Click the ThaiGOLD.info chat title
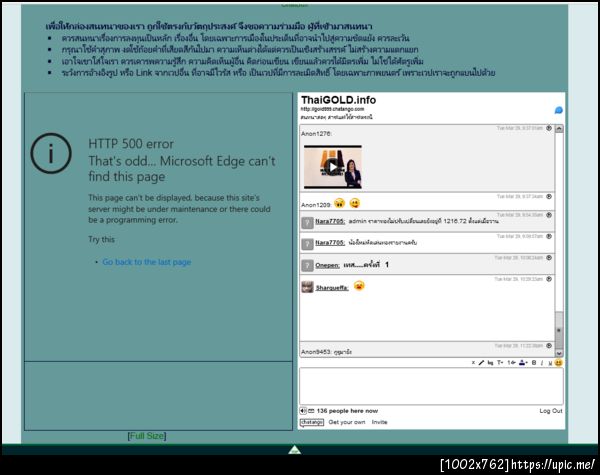This screenshot has width=600, height=475. click(338, 100)
